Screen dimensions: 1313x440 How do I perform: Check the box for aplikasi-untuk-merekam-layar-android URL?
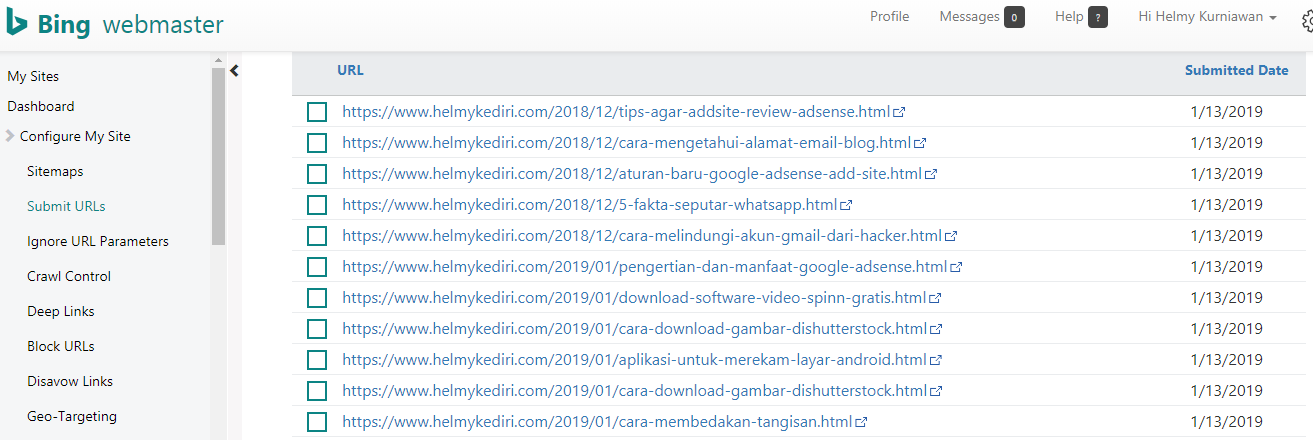[317, 360]
